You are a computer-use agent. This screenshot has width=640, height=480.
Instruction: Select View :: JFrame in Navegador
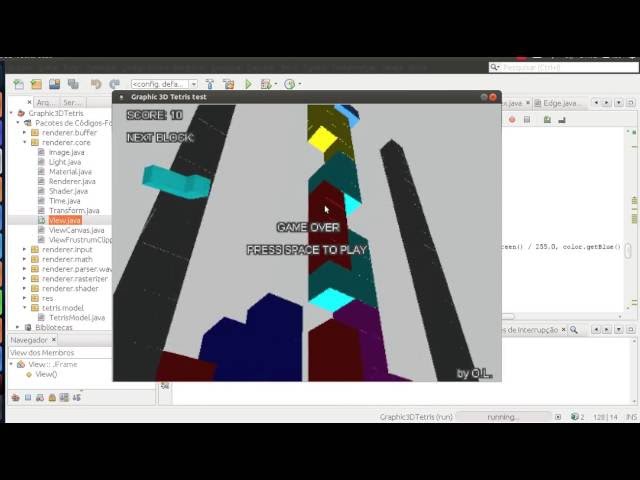click(x=53, y=364)
